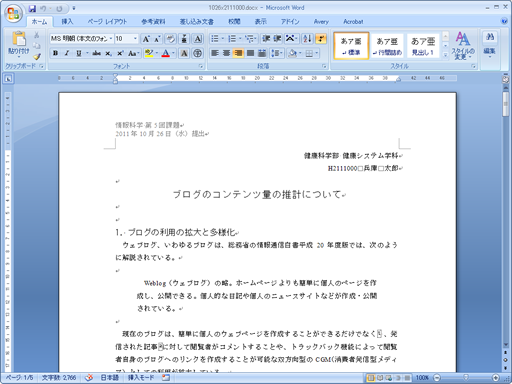Undo the last action in quick access
512x384 pixels.
(x=43, y=8)
